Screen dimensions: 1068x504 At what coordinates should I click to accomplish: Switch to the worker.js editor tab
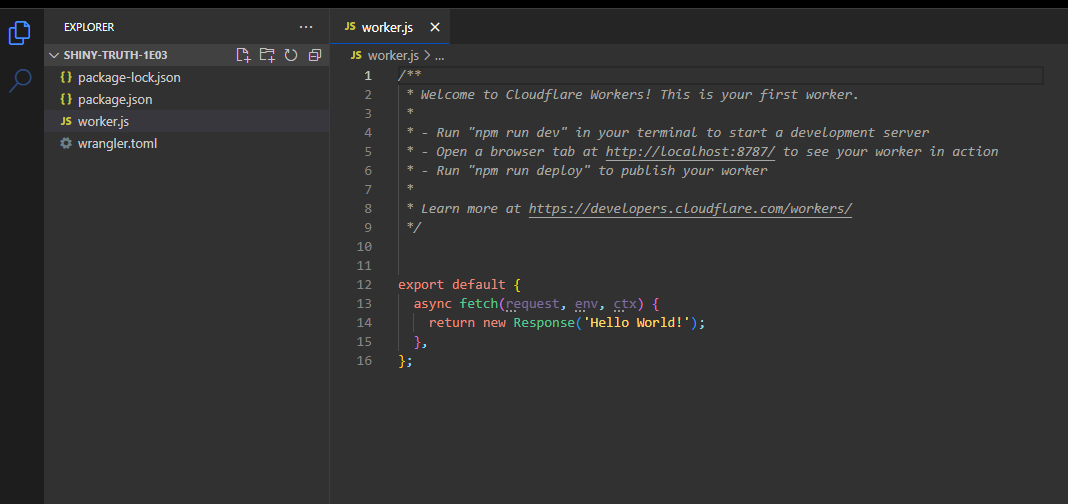pos(388,27)
